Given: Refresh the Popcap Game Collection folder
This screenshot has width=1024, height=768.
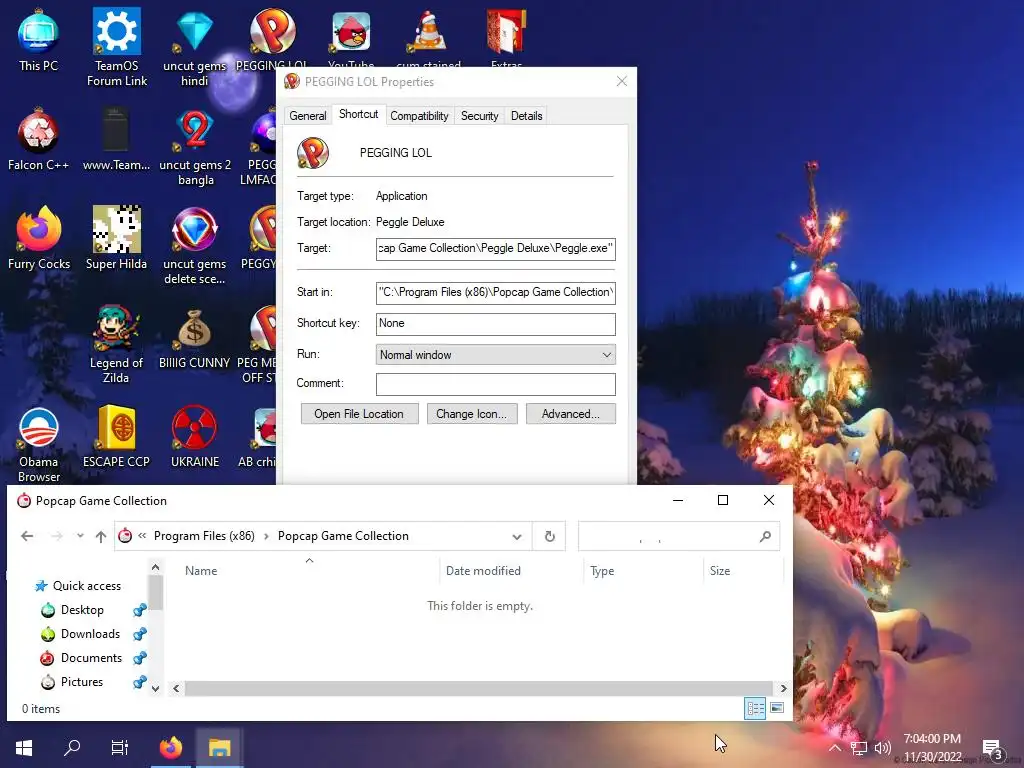Looking at the screenshot, I should coord(549,536).
